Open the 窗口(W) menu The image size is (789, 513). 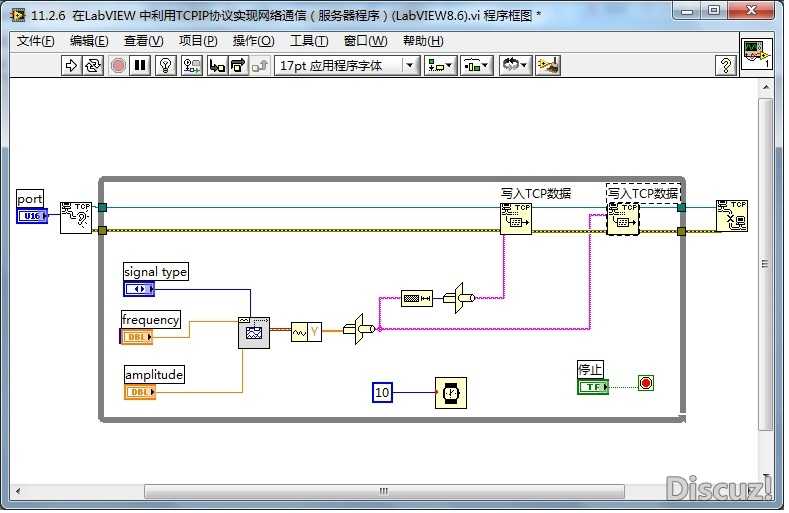(x=365, y=41)
